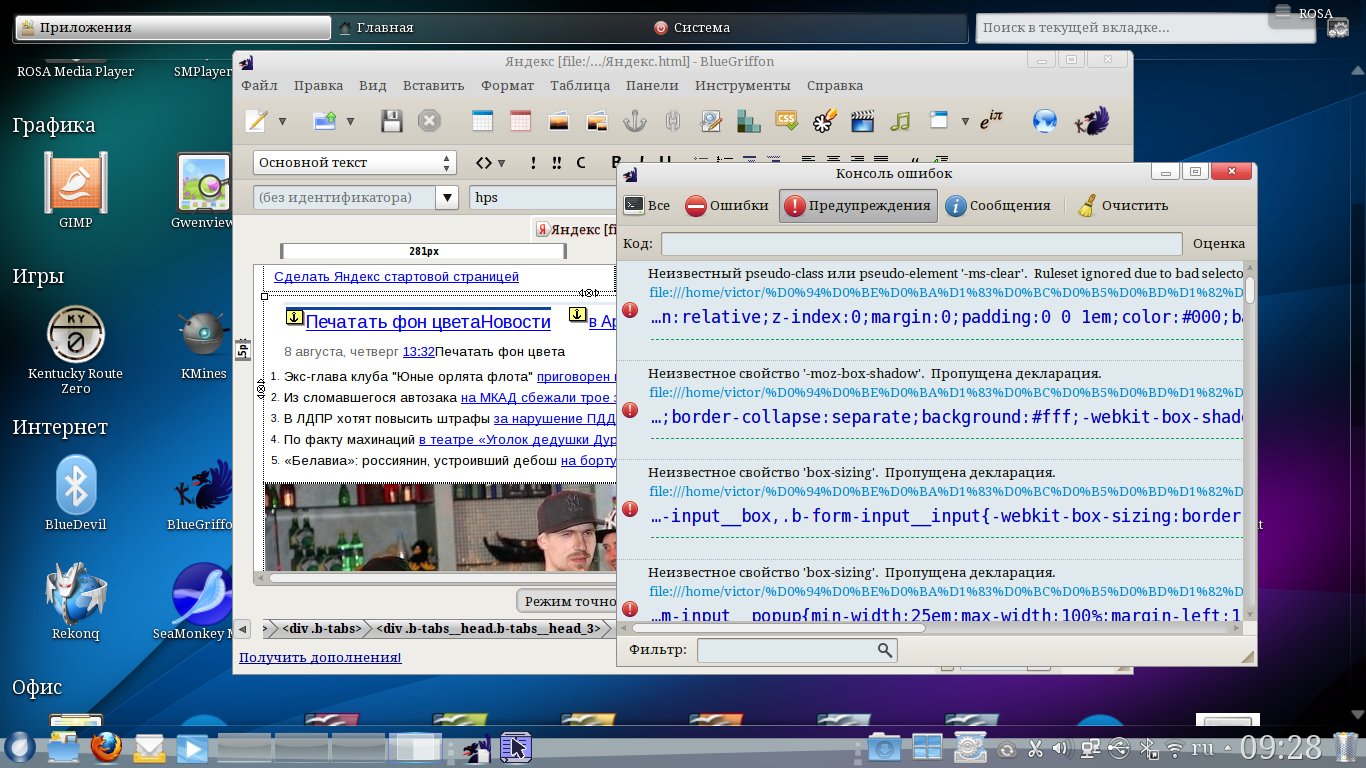
Task: Expand the (без идентификатора) ID dropdown arrow
Action: (447, 198)
